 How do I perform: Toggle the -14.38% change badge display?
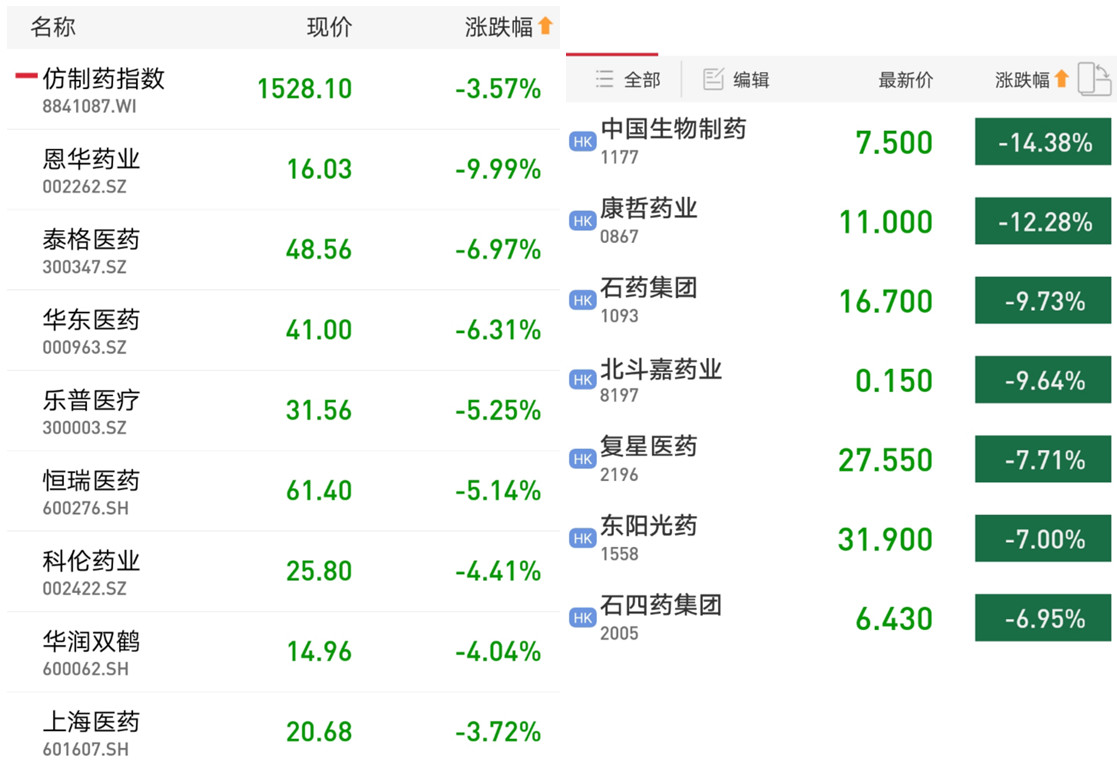pyautogui.click(x=1043, y=142)
